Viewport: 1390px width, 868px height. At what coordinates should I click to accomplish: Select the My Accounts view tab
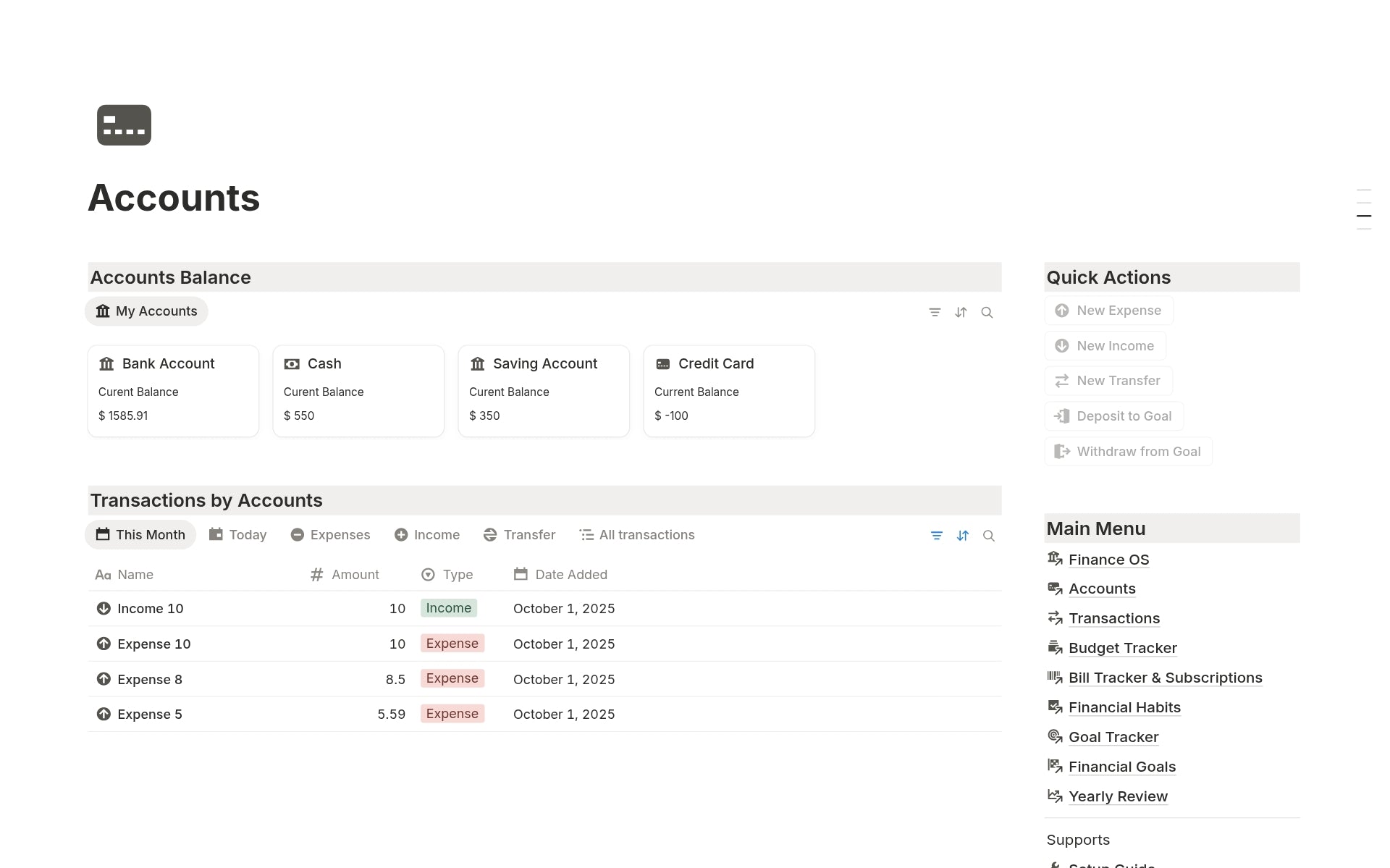[146, 311]
